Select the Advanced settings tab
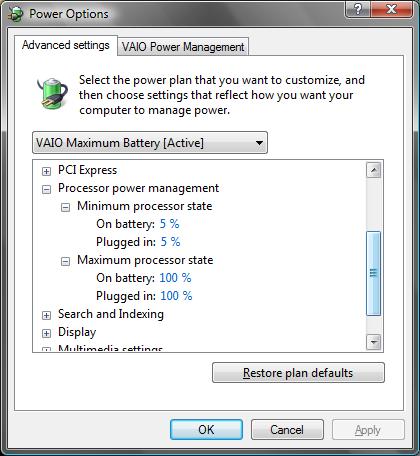Image resolution: width=420 pixels, height=456 pixels. [x=66, y=45]
